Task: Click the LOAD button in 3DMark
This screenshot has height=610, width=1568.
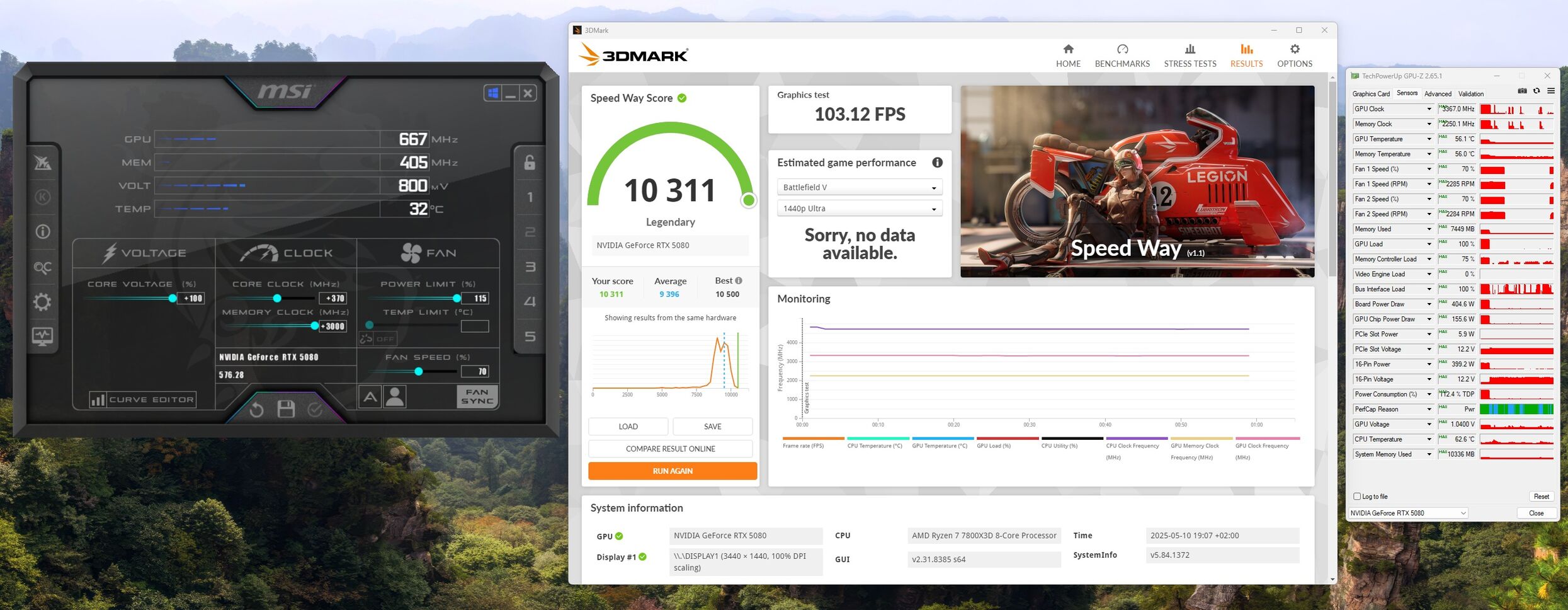Action: point(628,427)
